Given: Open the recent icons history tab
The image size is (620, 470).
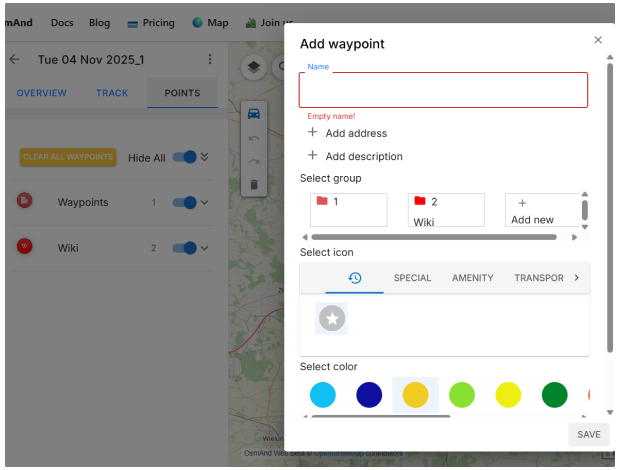Looking at the screenshot, I should [x=354, y=278].
